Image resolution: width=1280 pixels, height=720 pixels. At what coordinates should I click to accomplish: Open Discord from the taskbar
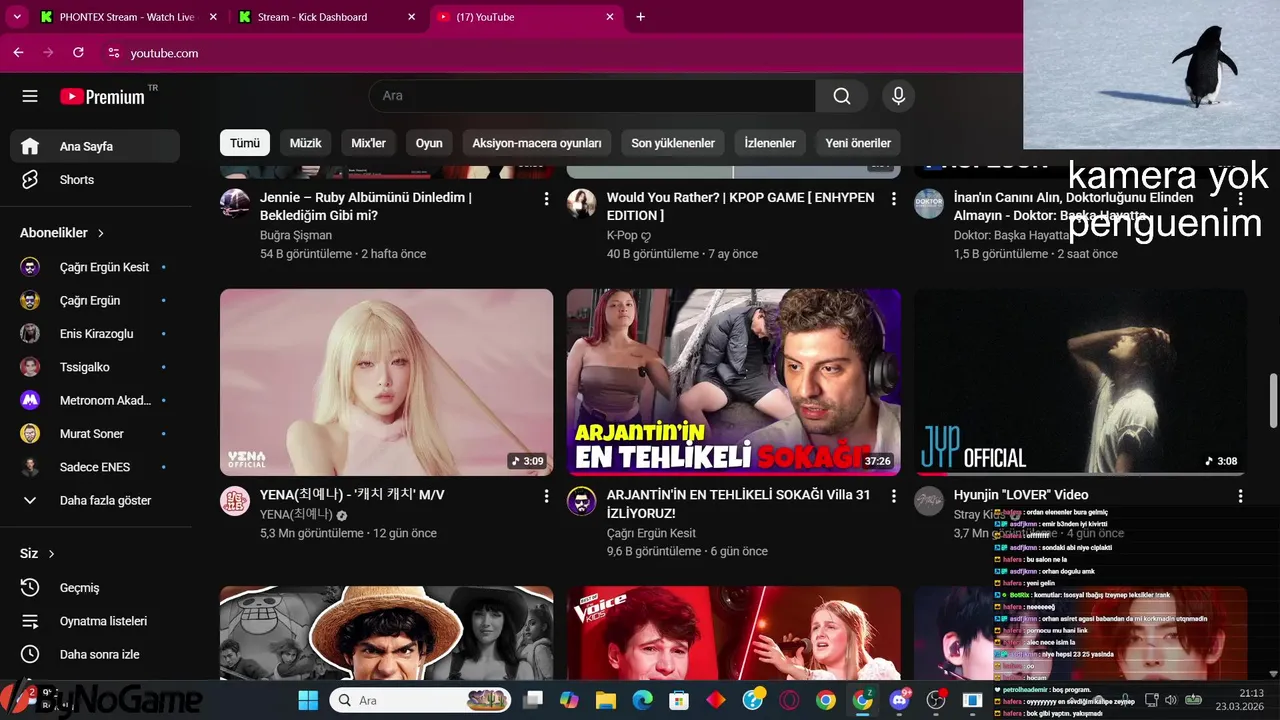[x=899, y=700]
